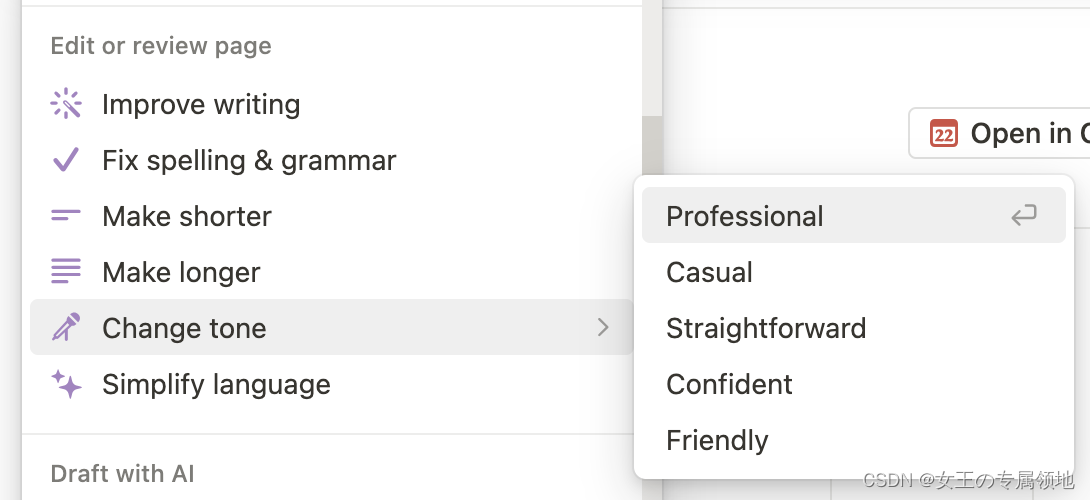Choose the Friendly tone option
The height and width of the screenshot is (500, 1090).
pos(717,440)
